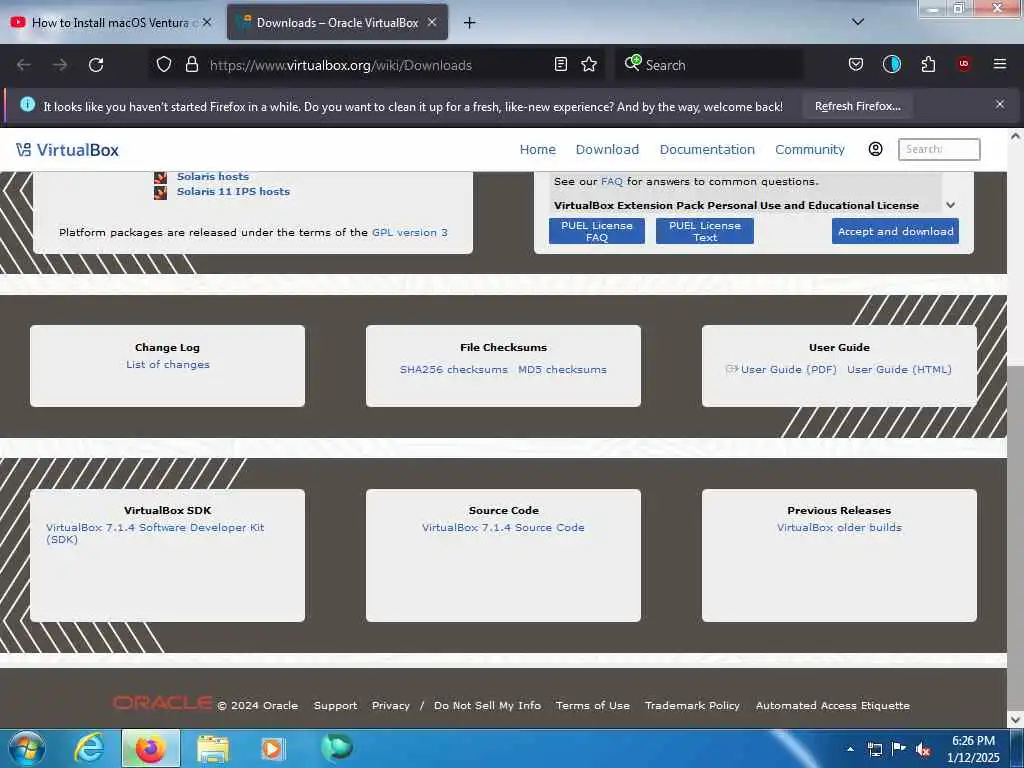Viewport: 1024px width, 768px height.
Task: Toggle reader view icon in address bar
Action: click(560, 65)
